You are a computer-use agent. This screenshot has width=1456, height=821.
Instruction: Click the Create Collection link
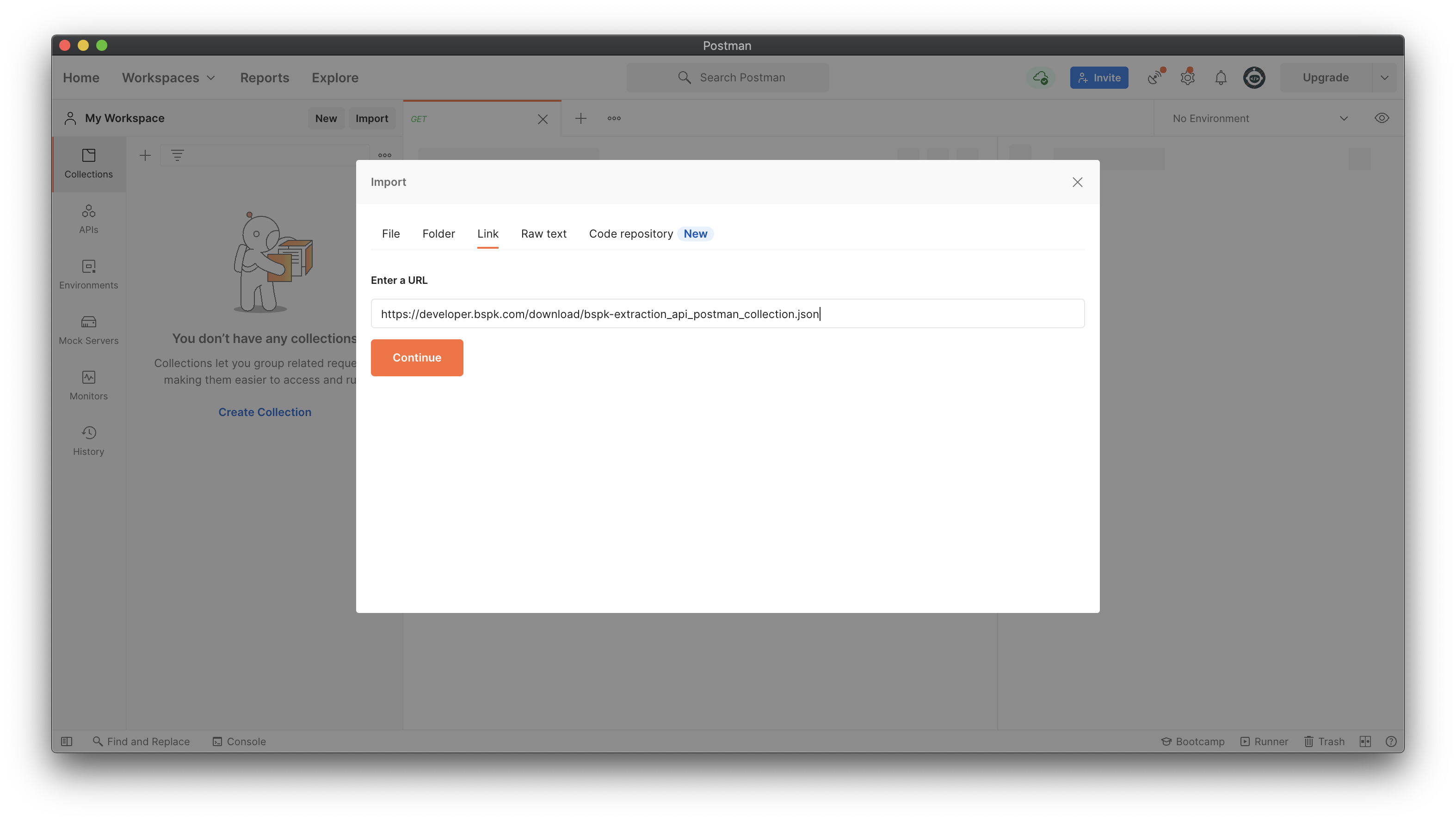pos(265,412)
